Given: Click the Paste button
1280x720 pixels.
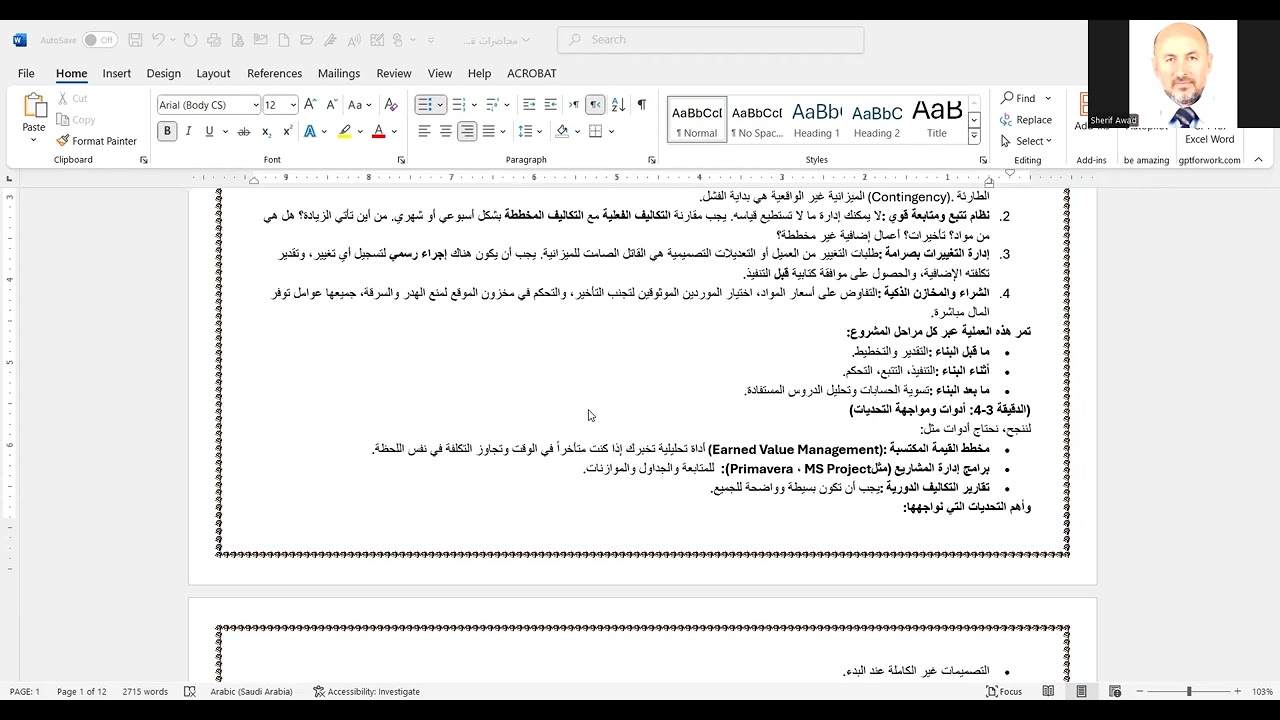Looking at the screenshot, I should [x=34, y=116].
